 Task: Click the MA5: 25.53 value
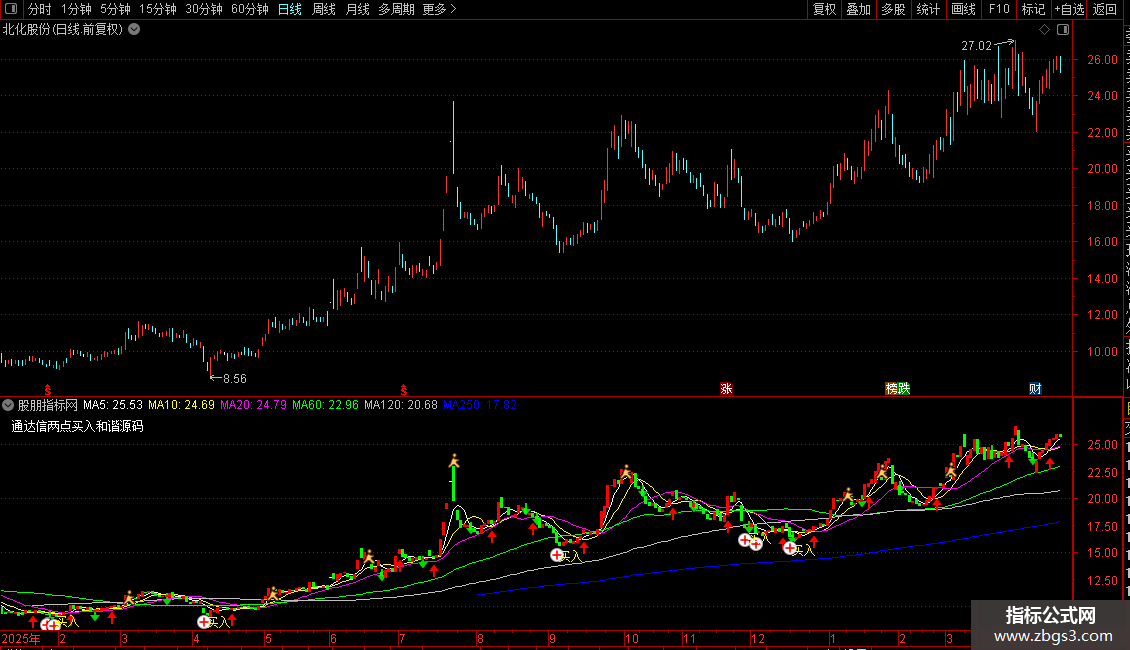coord(113,405)
